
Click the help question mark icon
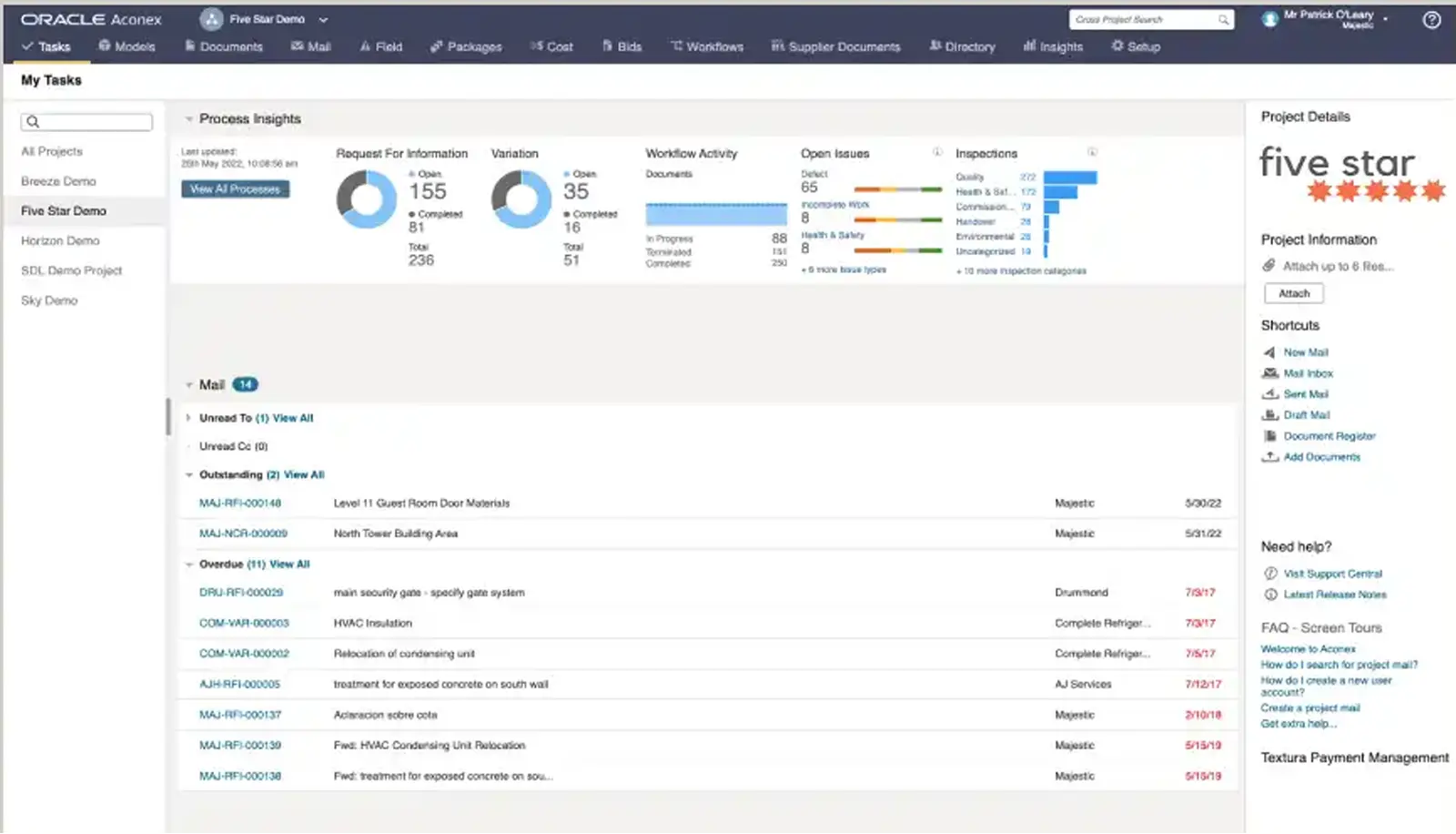pos(1431,20)
